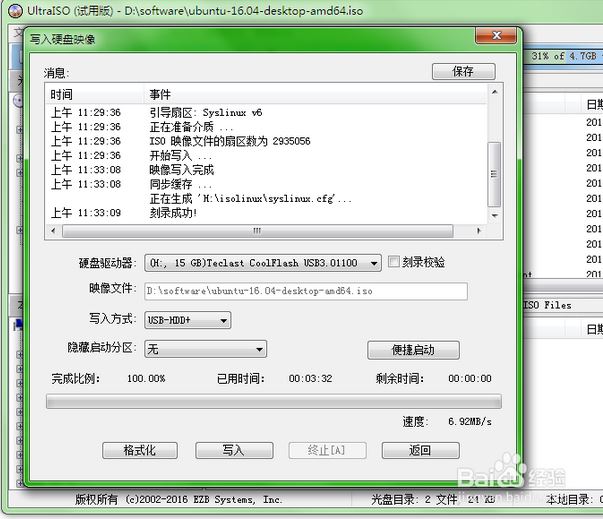This screenshot has height=519, width=603.
Task: Click the 映像文件 path input field
Action: 306,291
